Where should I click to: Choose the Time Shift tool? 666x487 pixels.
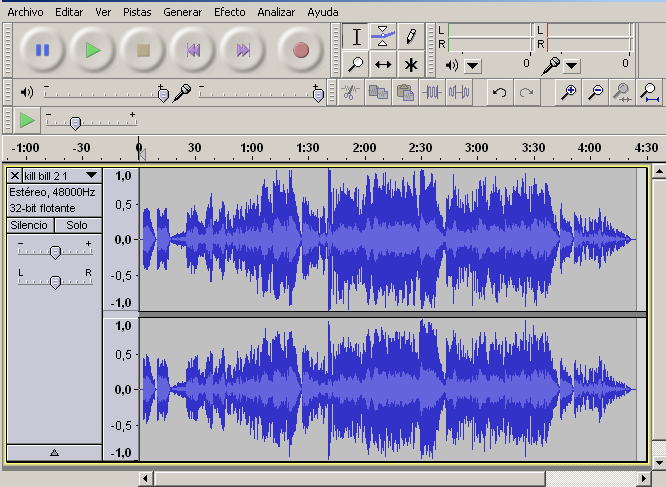click(x=383, y=65)
